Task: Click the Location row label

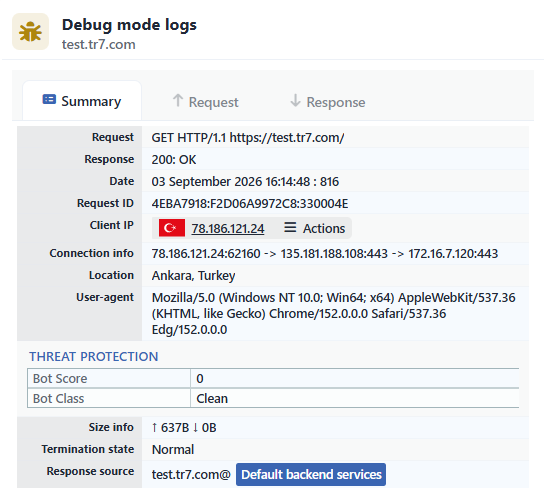Action: click(111, 275)
